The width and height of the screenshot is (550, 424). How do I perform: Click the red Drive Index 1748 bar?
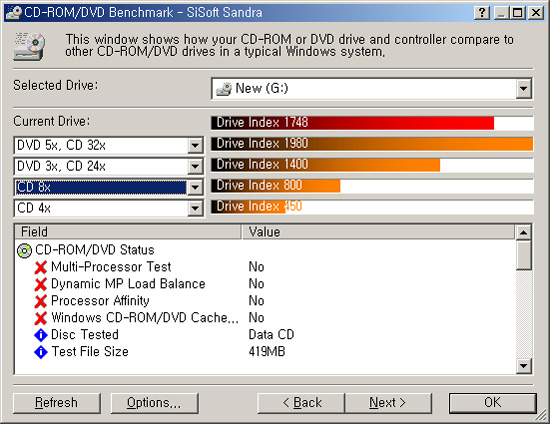coord(353,123)
